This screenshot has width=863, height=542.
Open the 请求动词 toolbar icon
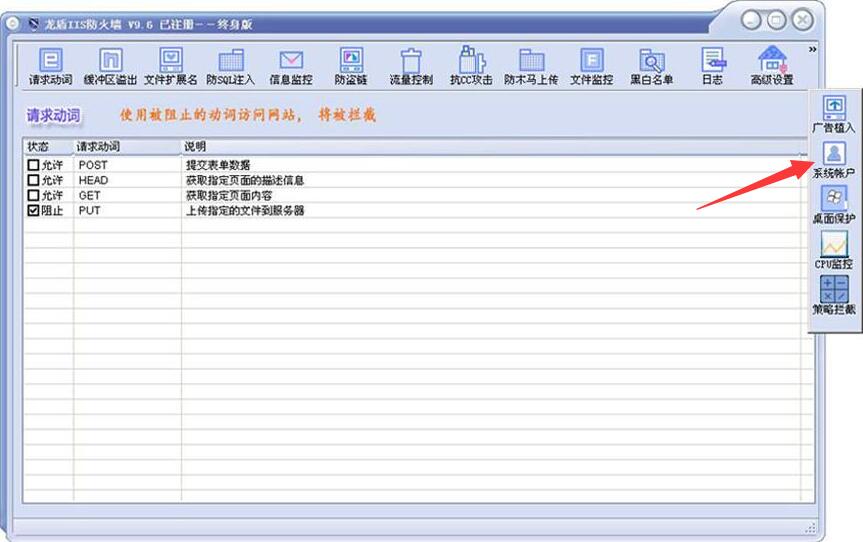51,67
